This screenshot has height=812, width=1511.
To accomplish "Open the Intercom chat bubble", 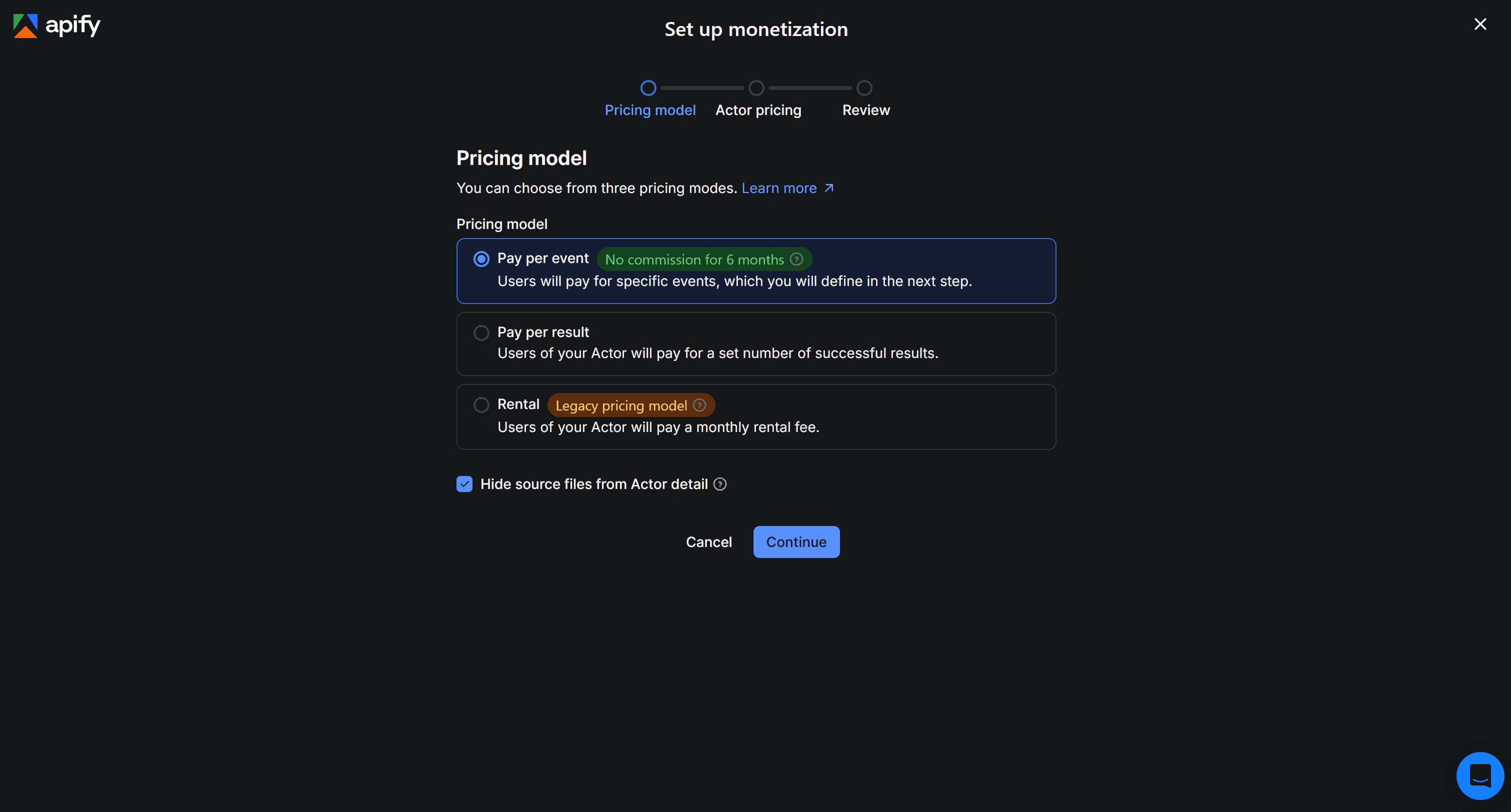I will [x=1480, y=775].
